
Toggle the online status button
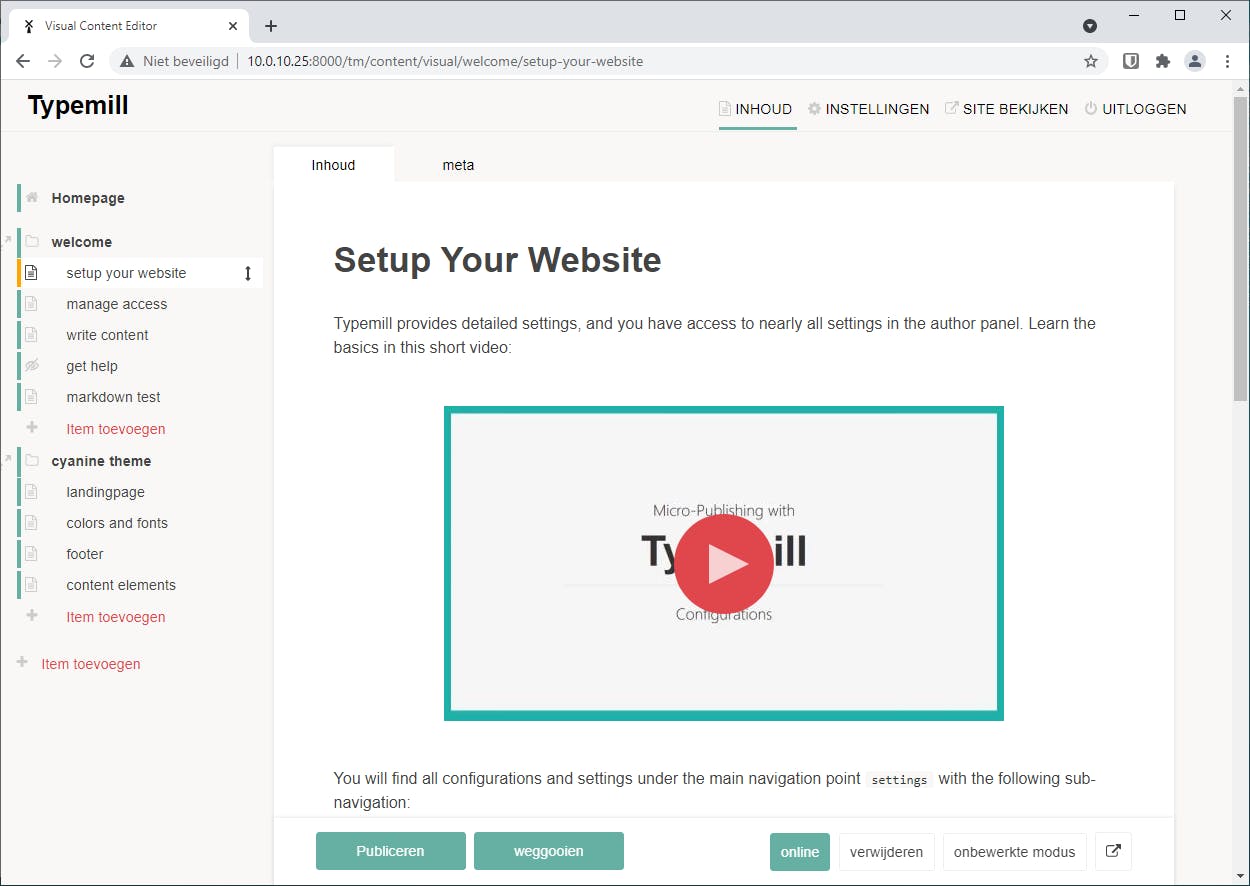[799, 851]
